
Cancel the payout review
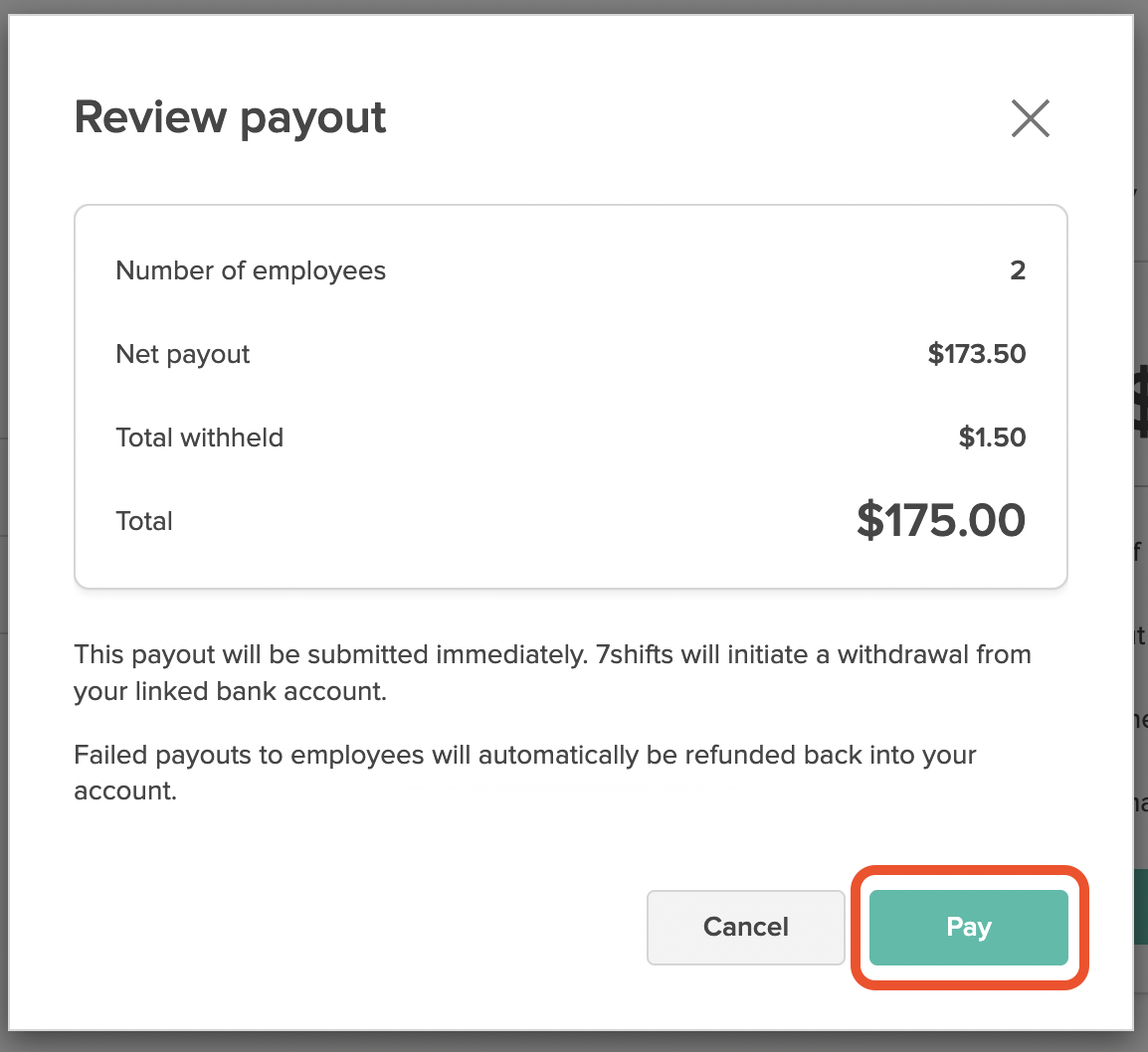[x=745, y=927]
